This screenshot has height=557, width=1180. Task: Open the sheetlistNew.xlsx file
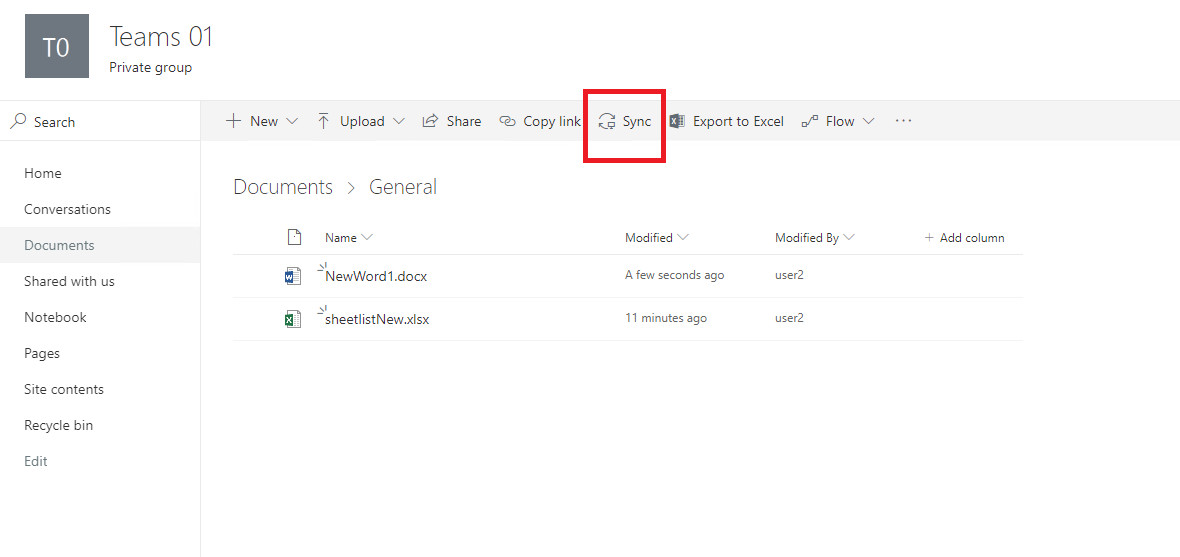(377, 319)
